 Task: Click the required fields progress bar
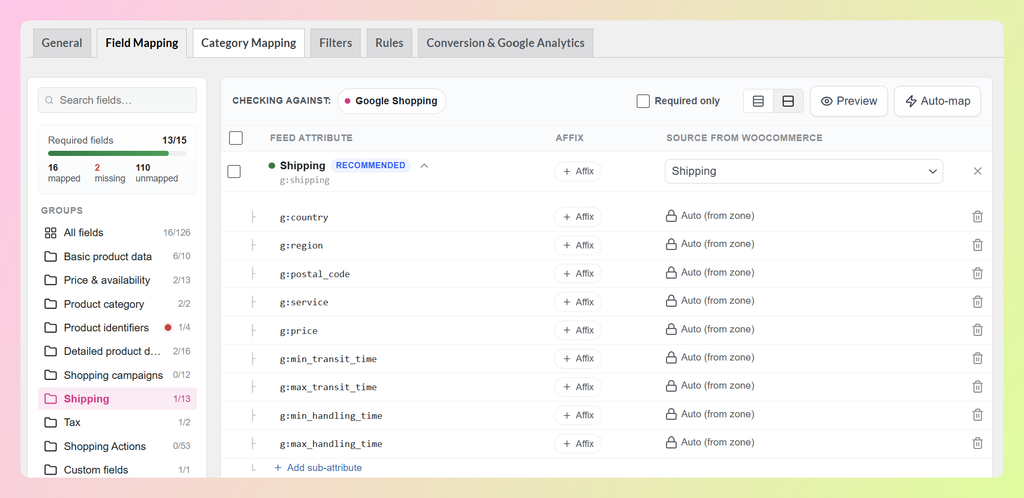(117, 153)
